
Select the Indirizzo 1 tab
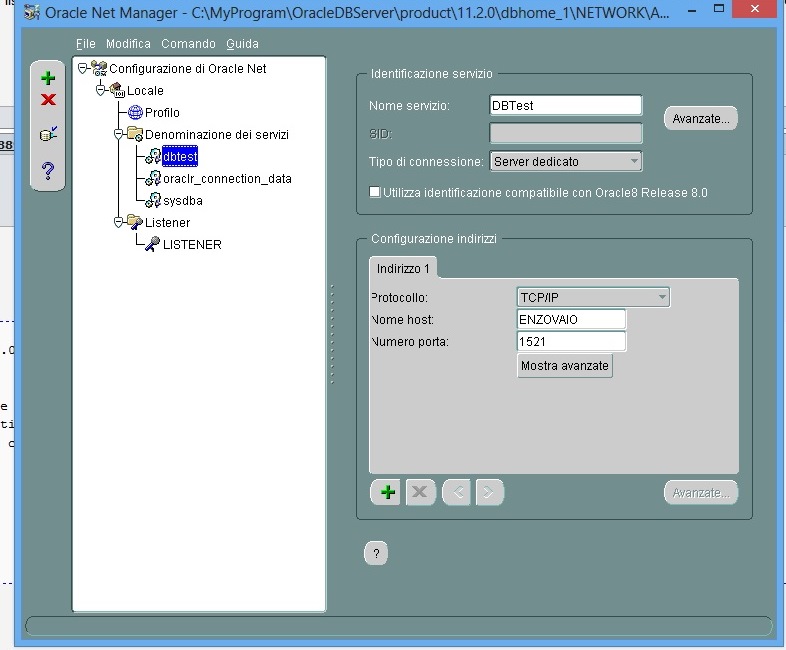pyautogui.click(x=403, y=269)
